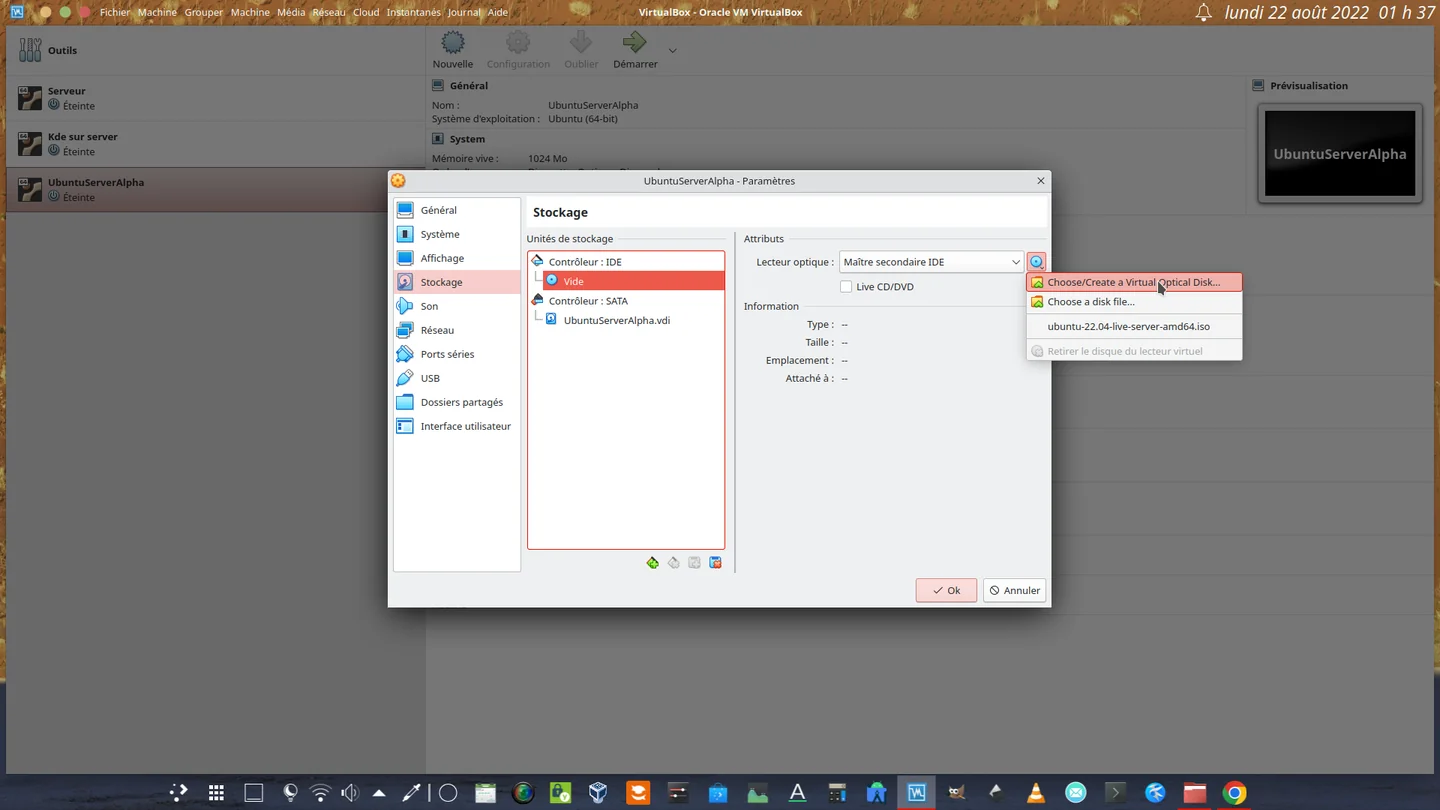Select the UbuntuServerAlpha virtual machine
The width and height of the screenshot is (1440, 810).
point(215,190)
